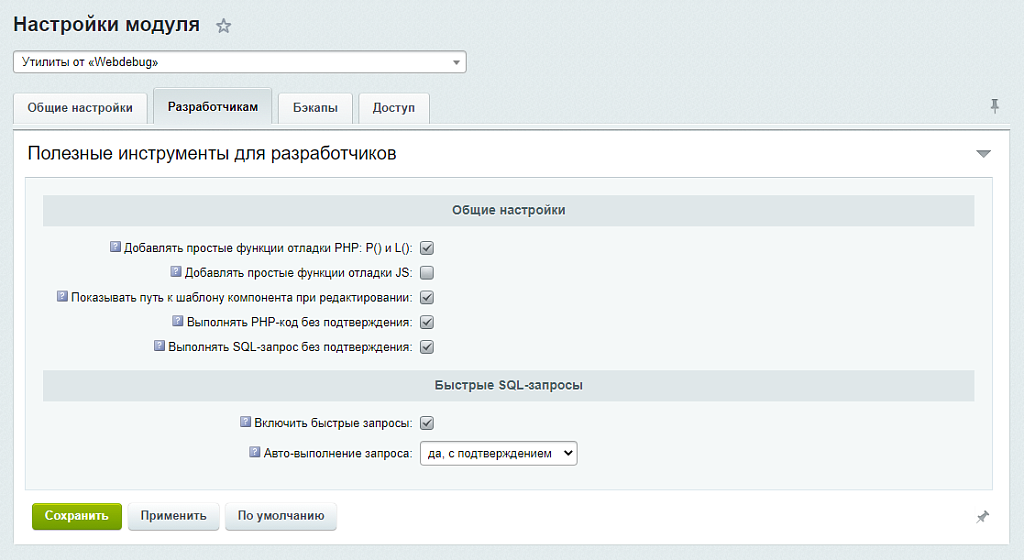Click help icon beside execute PHP code option
The width and height of the screenshot is (1024, 560).
click(x=178, y=322)
